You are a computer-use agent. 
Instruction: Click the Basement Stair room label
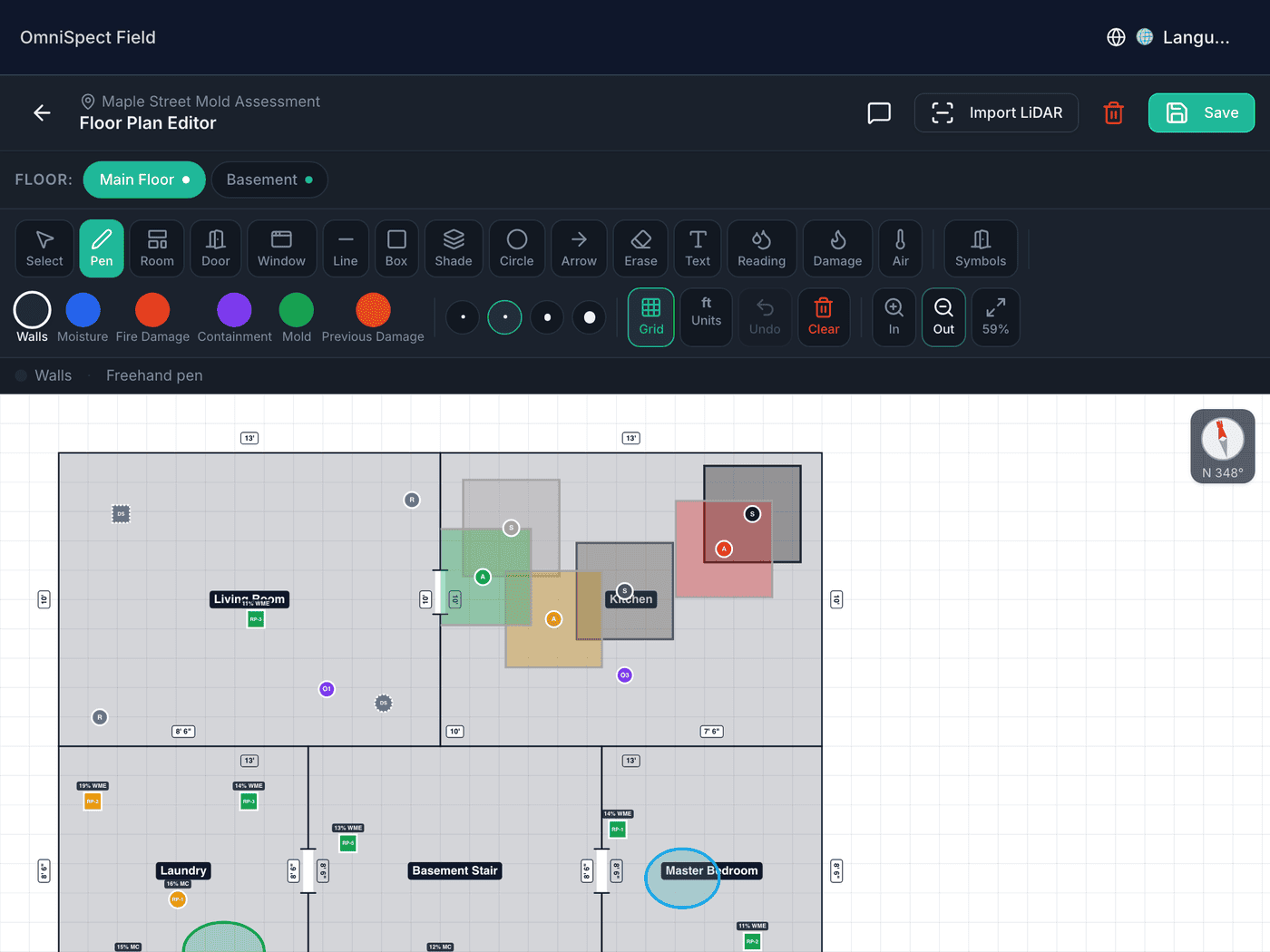pos(455,870)
